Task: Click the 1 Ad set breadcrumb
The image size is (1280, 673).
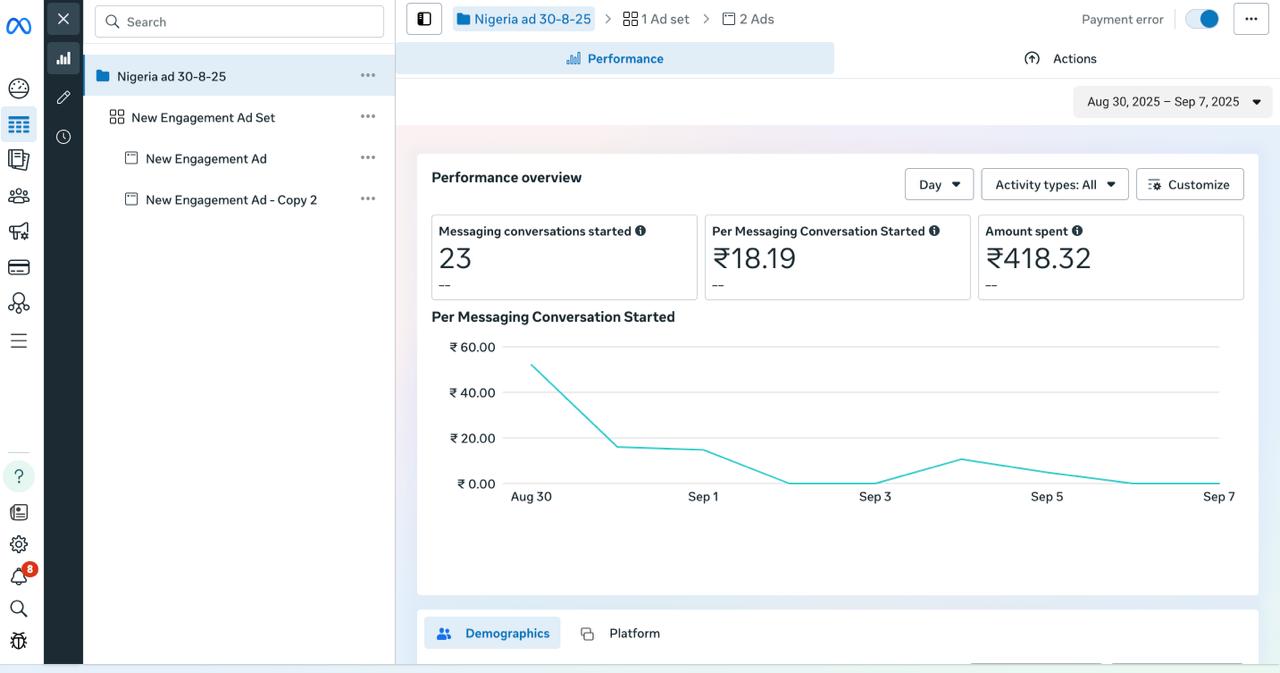Action: 656,19
